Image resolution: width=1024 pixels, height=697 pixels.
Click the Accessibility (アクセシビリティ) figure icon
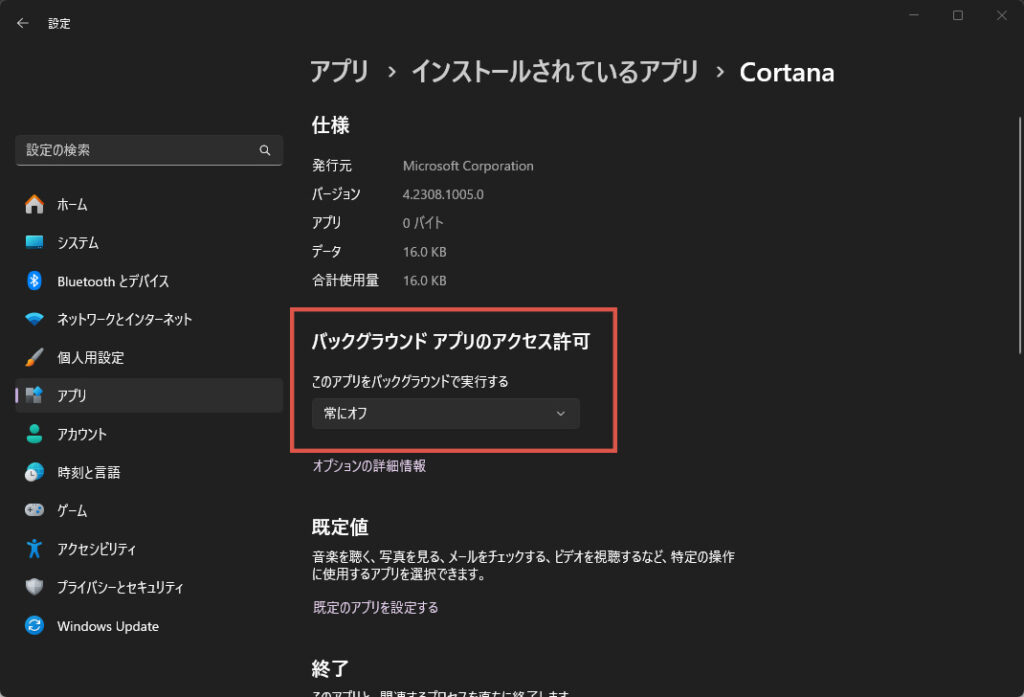click(35, 549)
